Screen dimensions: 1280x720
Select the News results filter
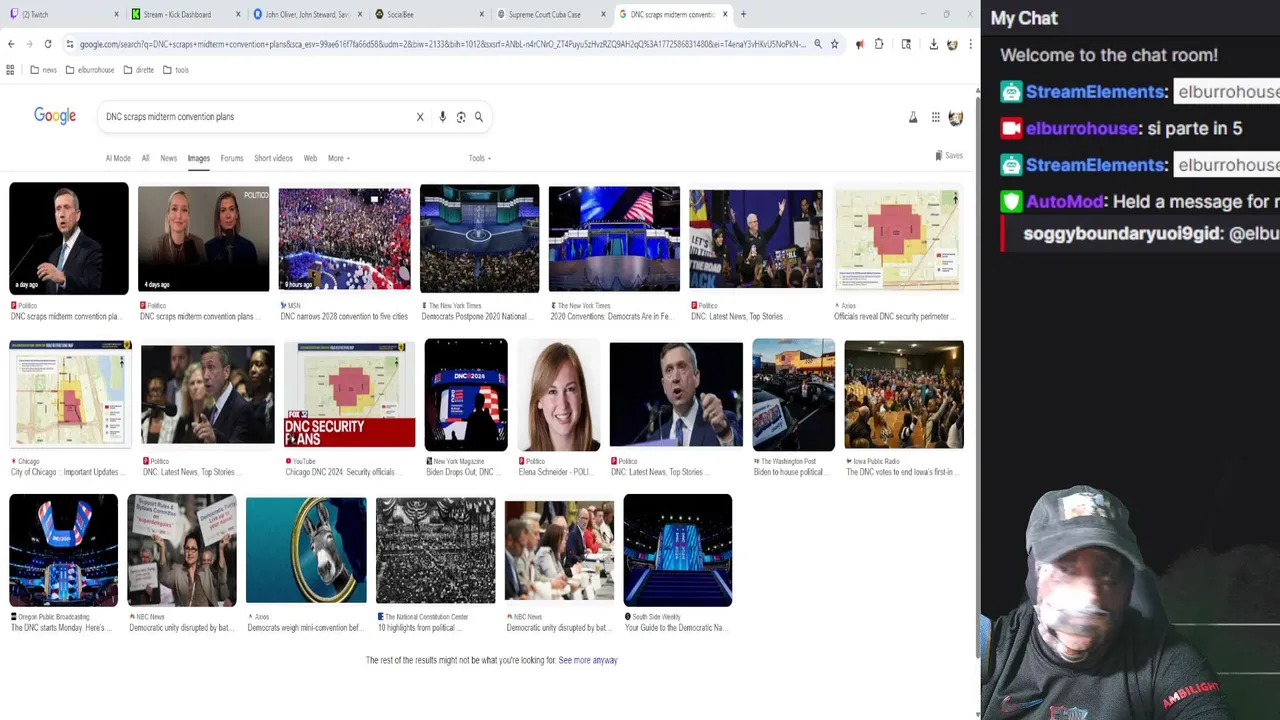[168, 158]
